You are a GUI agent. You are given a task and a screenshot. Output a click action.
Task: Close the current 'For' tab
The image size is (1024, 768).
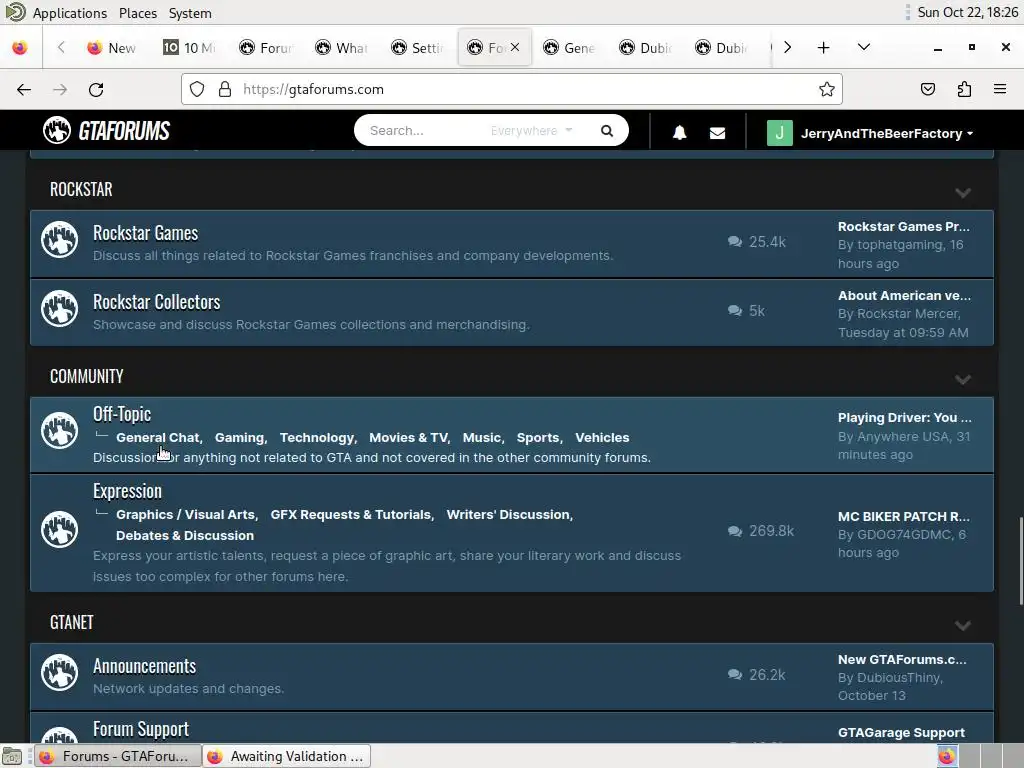515,47
